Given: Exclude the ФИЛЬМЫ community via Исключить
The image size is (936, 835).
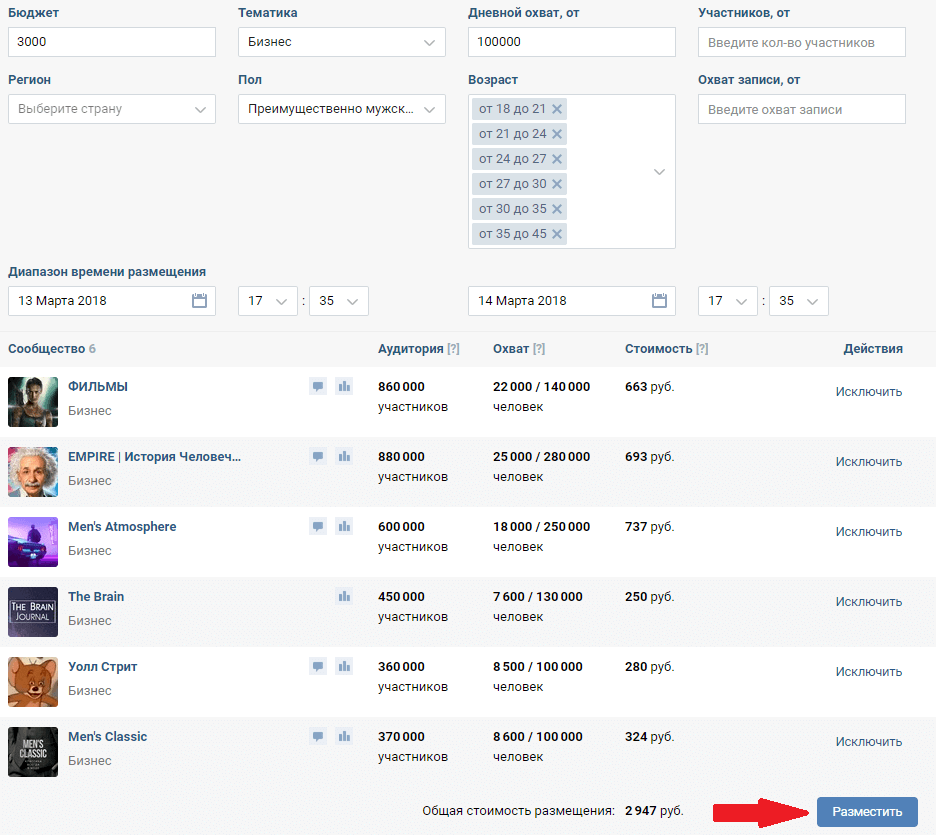Looking at the screenshot, I should (x=868, y=392).
